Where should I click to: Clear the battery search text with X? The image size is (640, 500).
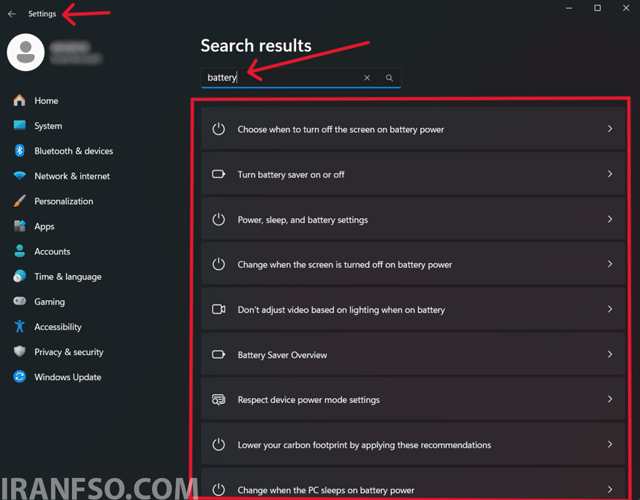point(367,78)
